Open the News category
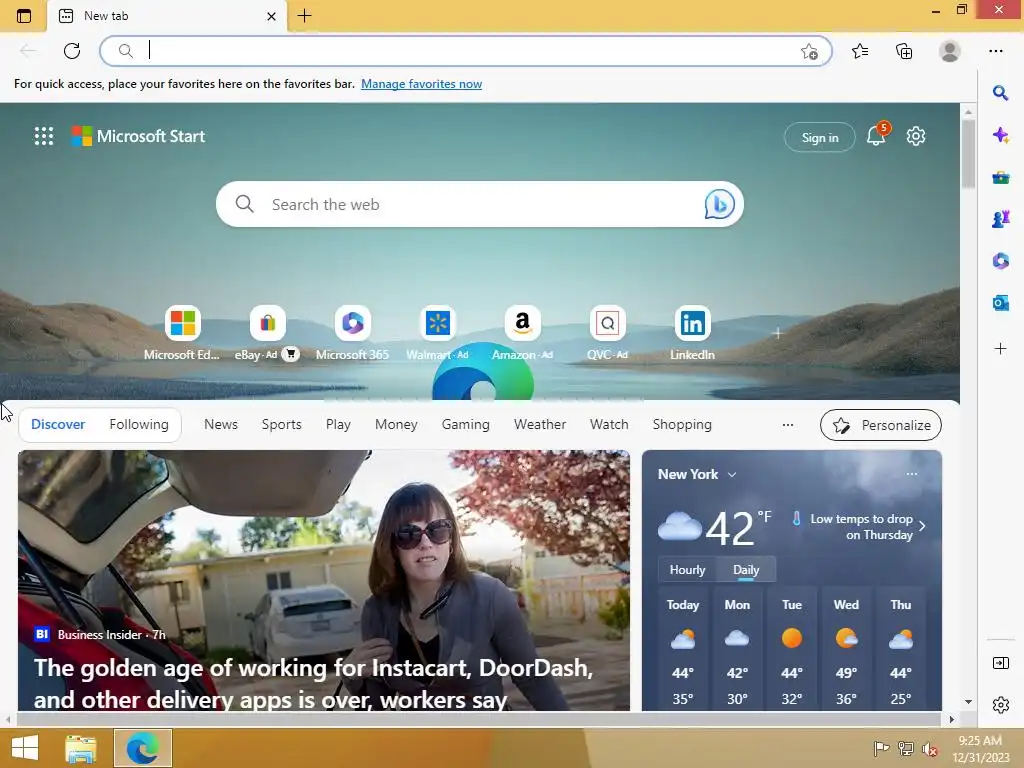Image resolution: width=1024 pixels, height=768 pixels. [x=221, y=424]
